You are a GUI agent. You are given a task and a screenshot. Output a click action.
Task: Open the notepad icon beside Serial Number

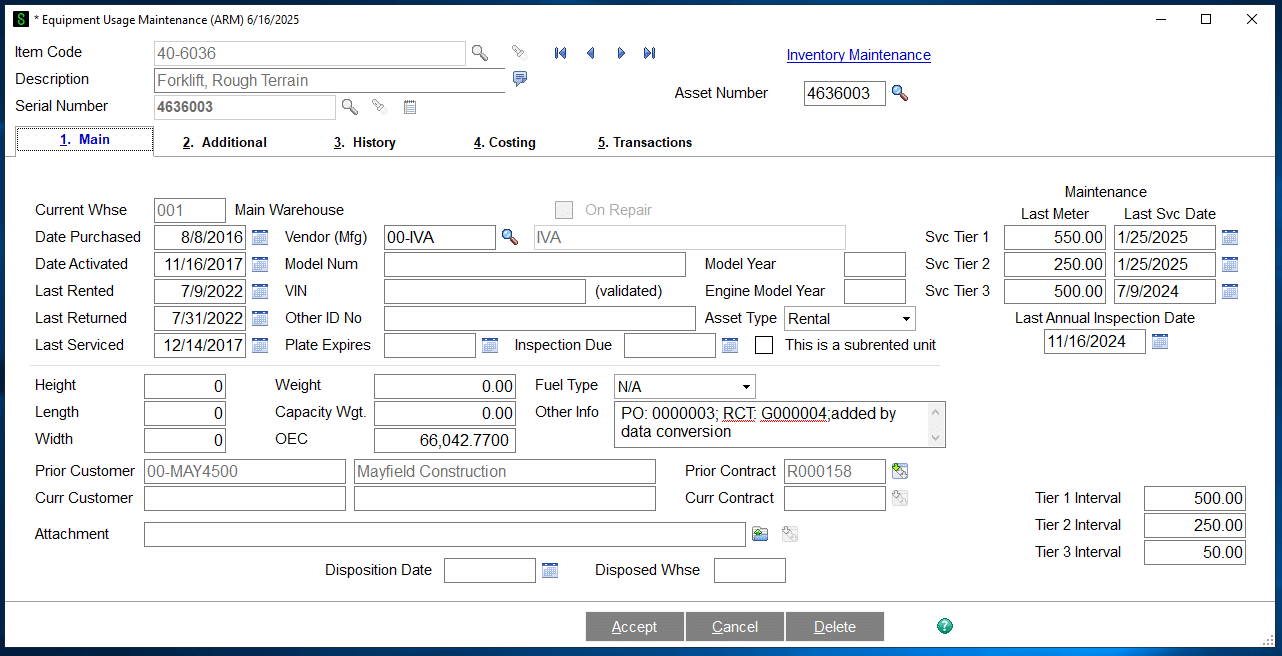click(410, 106)
